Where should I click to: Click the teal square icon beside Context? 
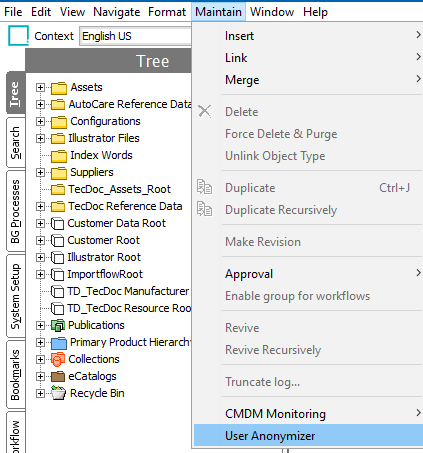click(18, 35)
